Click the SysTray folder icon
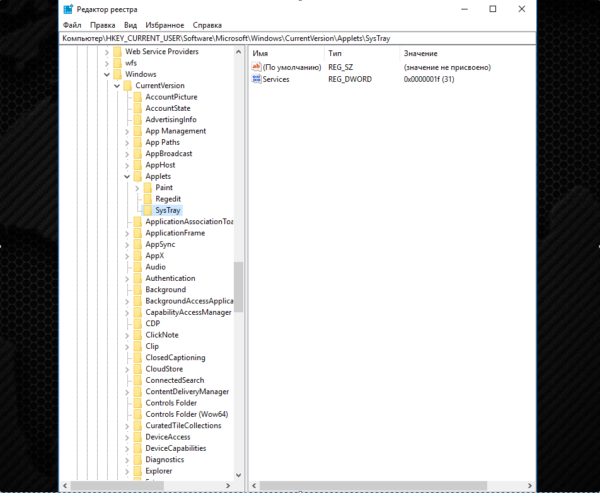The image size is (600, 493). (147, 210)
